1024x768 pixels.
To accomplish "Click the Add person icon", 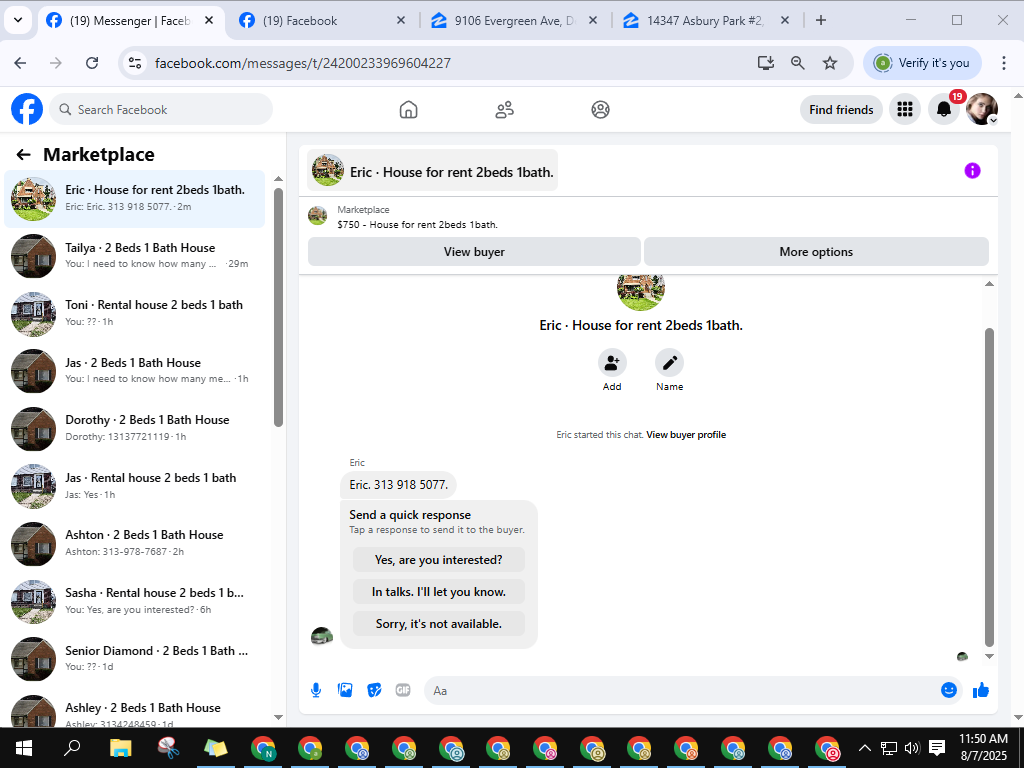I will click(x=612, y=362).
